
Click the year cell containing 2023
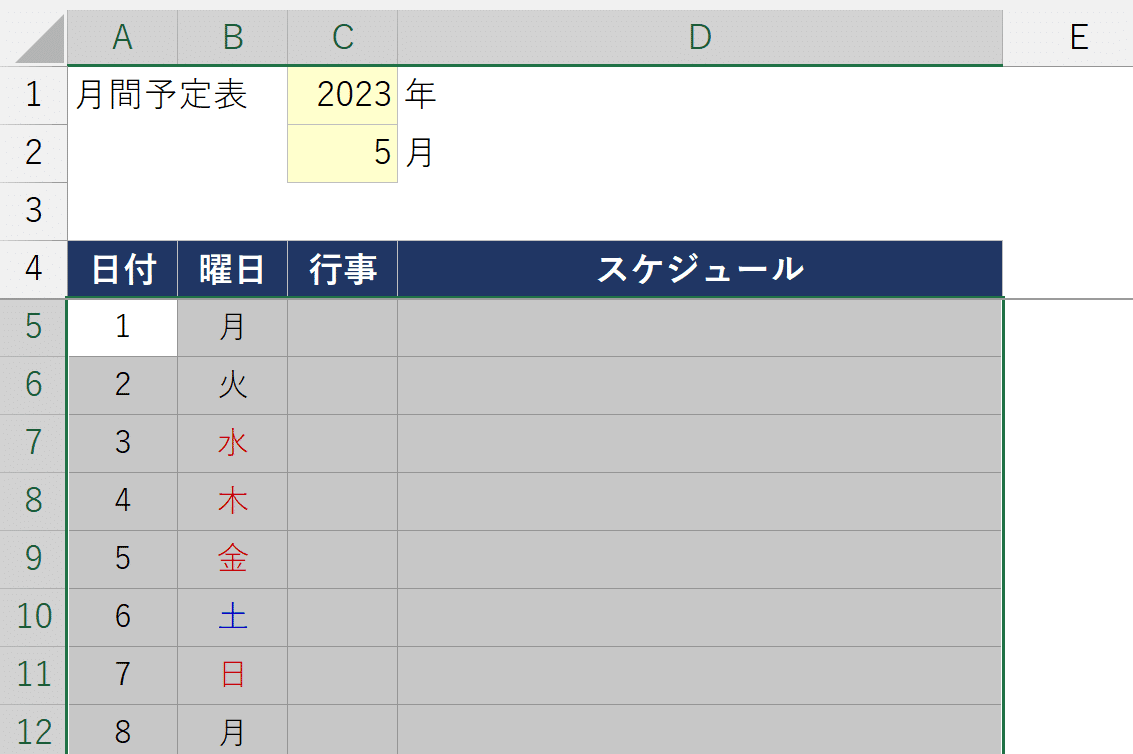point(343,95)
